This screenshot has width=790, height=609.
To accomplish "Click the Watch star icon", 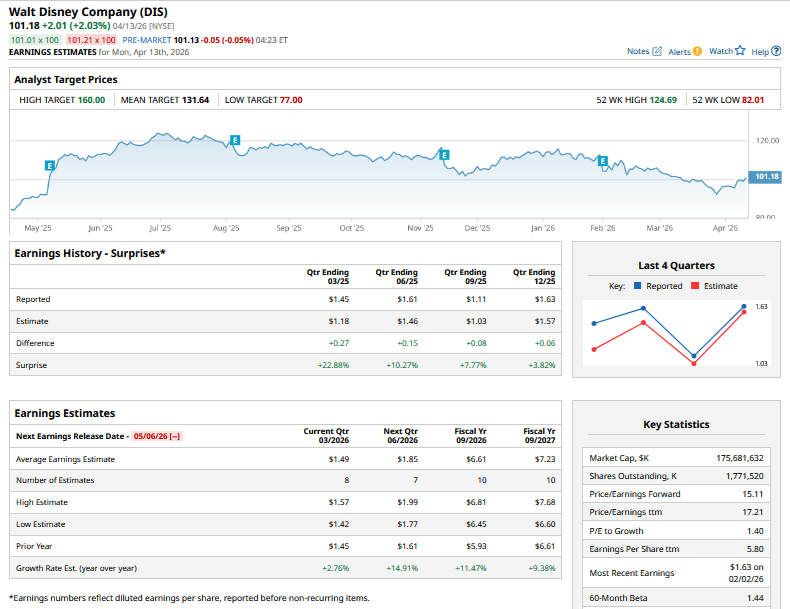I will point(740,51).
